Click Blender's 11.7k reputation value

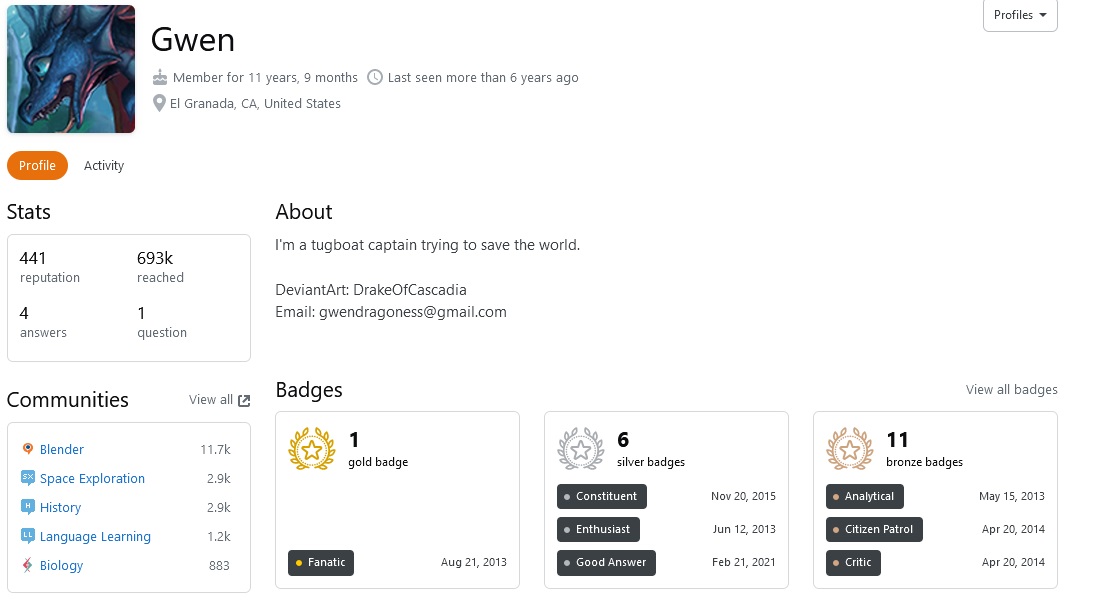(215, 449)
